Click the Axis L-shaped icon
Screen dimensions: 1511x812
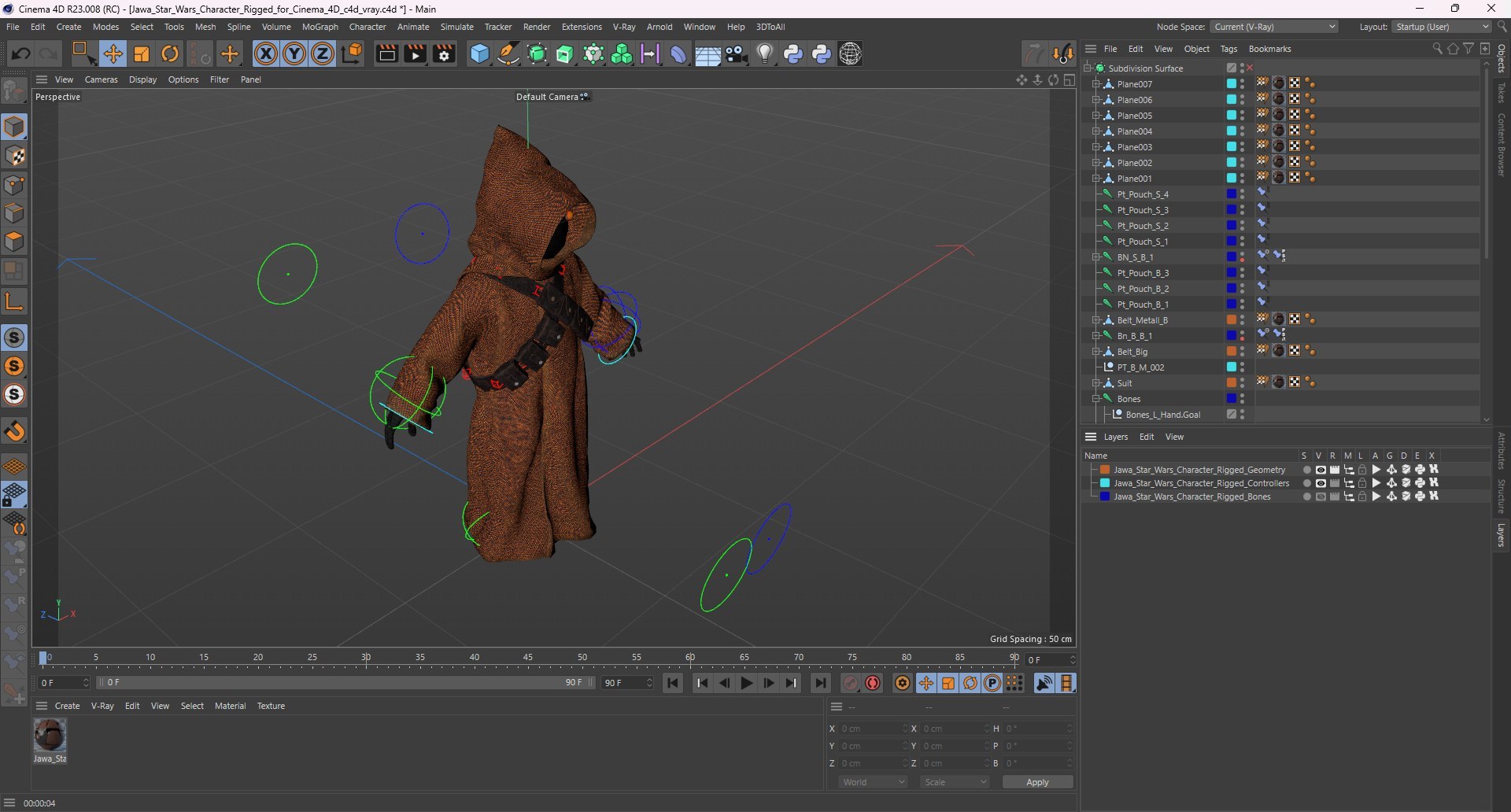click(15, 301)
